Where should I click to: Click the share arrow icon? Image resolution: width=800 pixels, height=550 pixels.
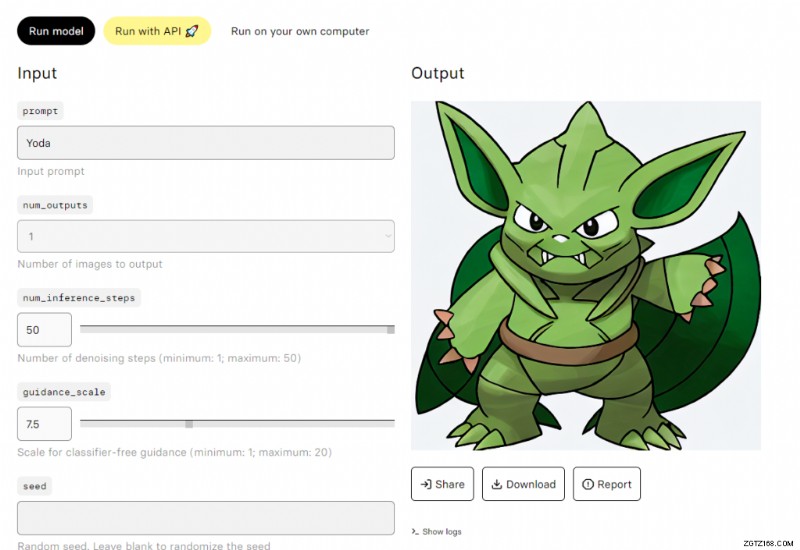pyautogui.click(x=426, y=484)
